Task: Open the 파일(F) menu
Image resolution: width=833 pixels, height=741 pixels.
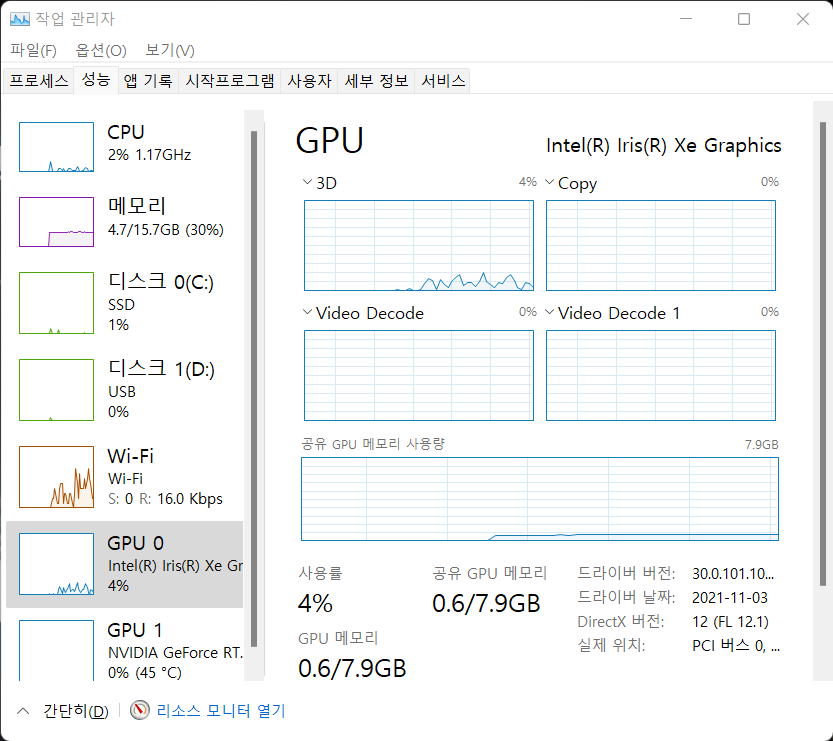Action: (34, 50)
